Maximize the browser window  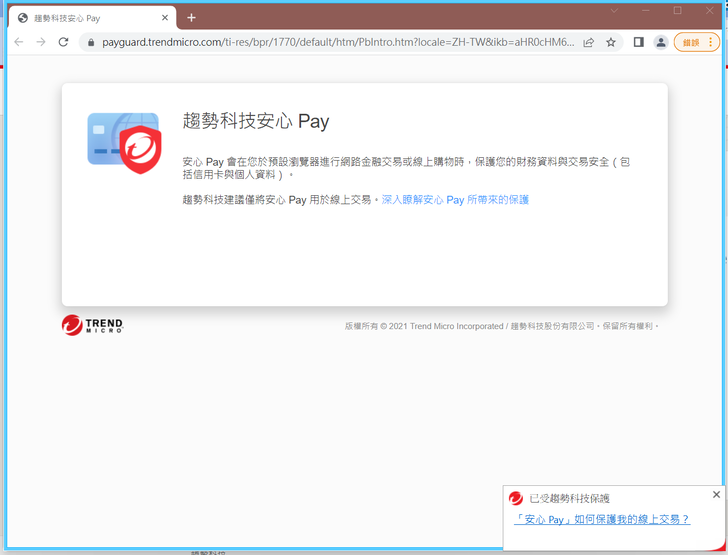677,11
